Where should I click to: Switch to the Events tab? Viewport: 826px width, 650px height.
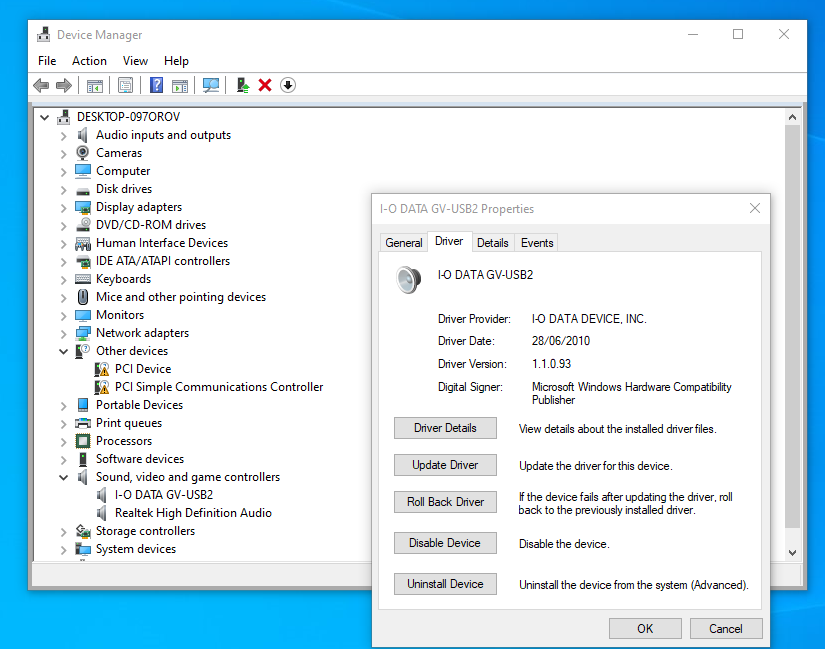[537, 243]
